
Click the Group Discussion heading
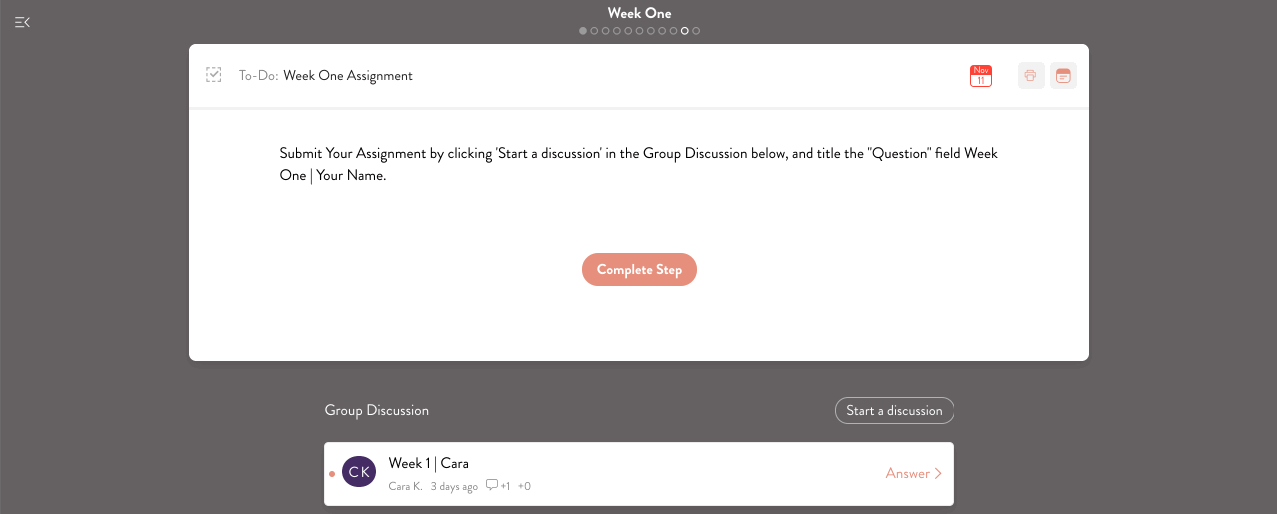(376, 411)
